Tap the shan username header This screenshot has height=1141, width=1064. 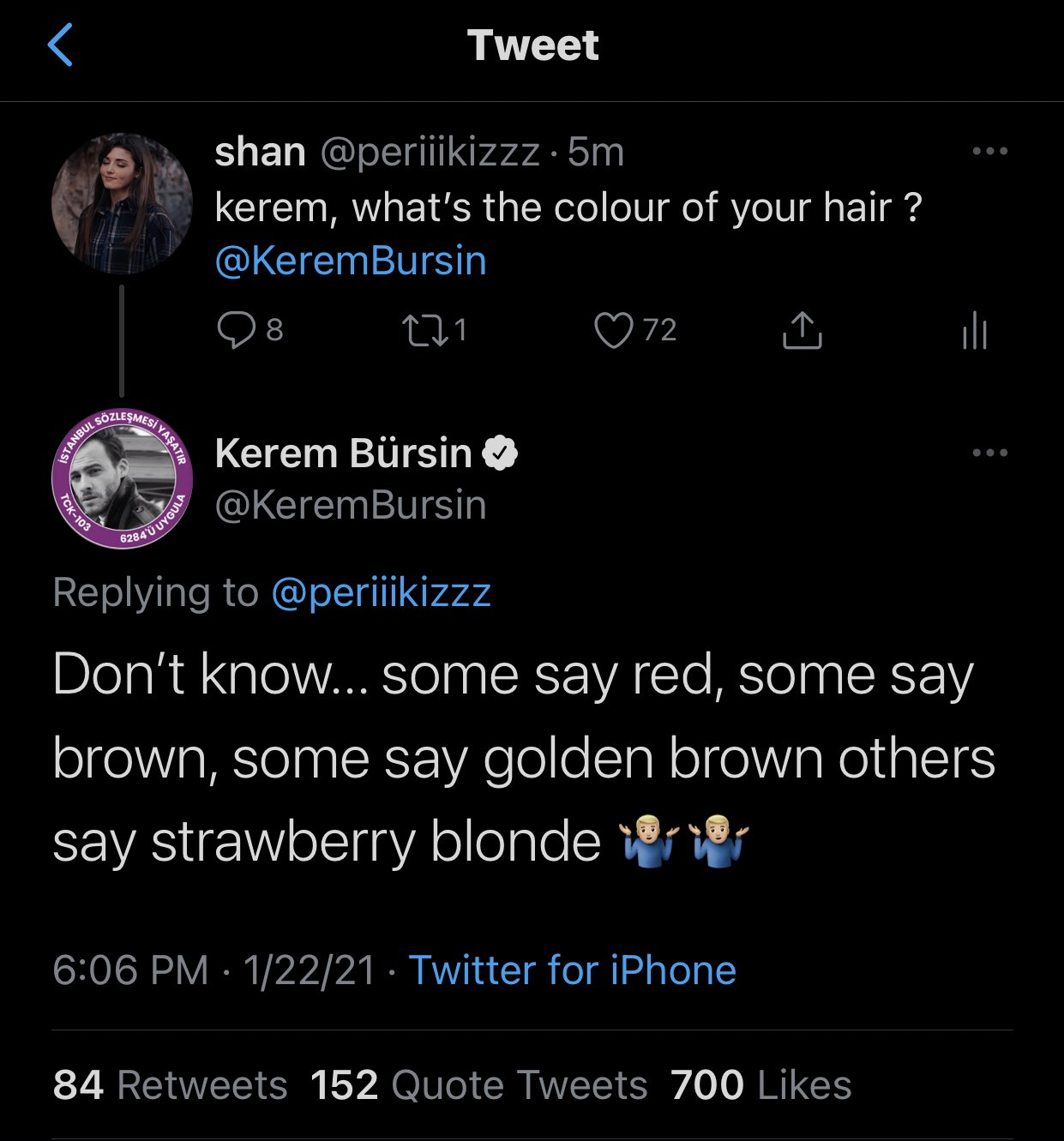pyautogui.click(x=260, y=152)
